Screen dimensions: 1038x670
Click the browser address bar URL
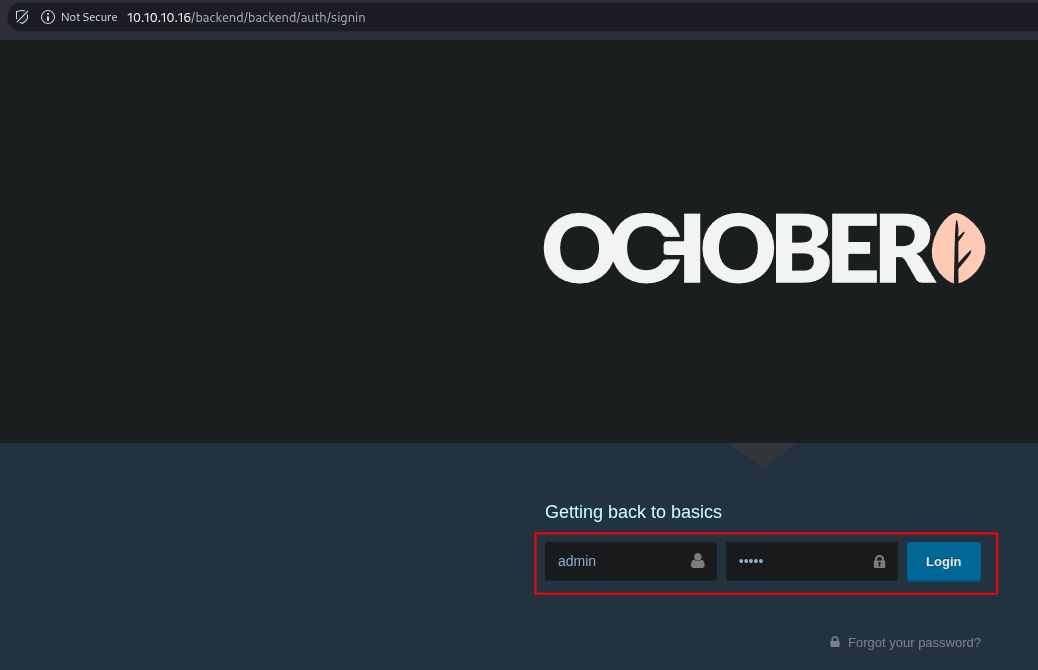(x=246, y=17)
